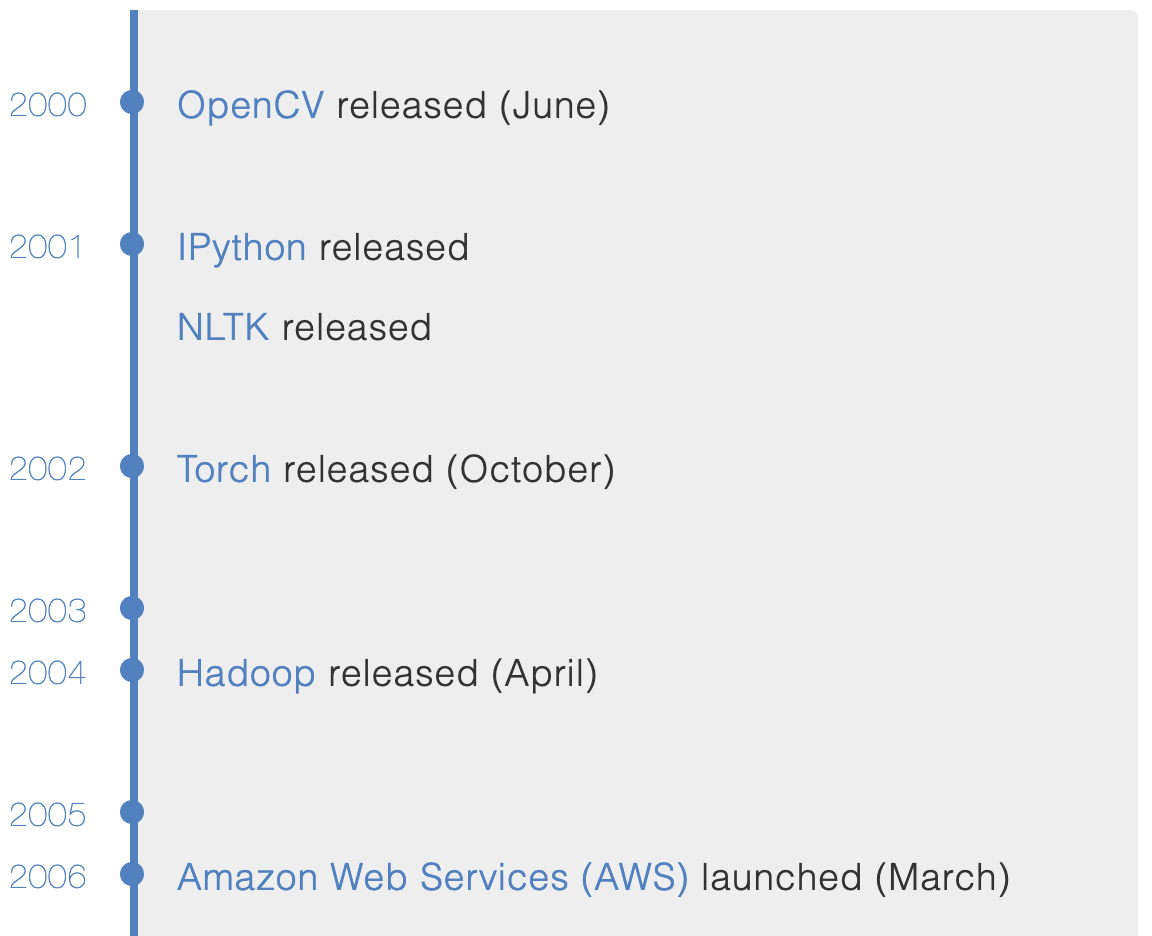
Task: Click the 2003 timeline dot
Action: point(132,608)
